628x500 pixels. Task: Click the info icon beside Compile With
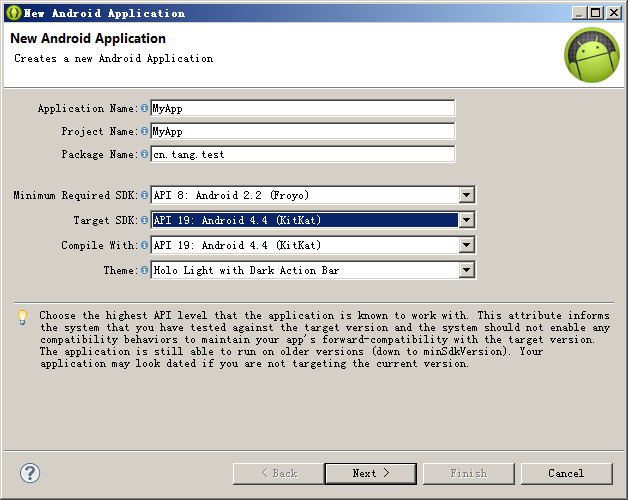145,245
